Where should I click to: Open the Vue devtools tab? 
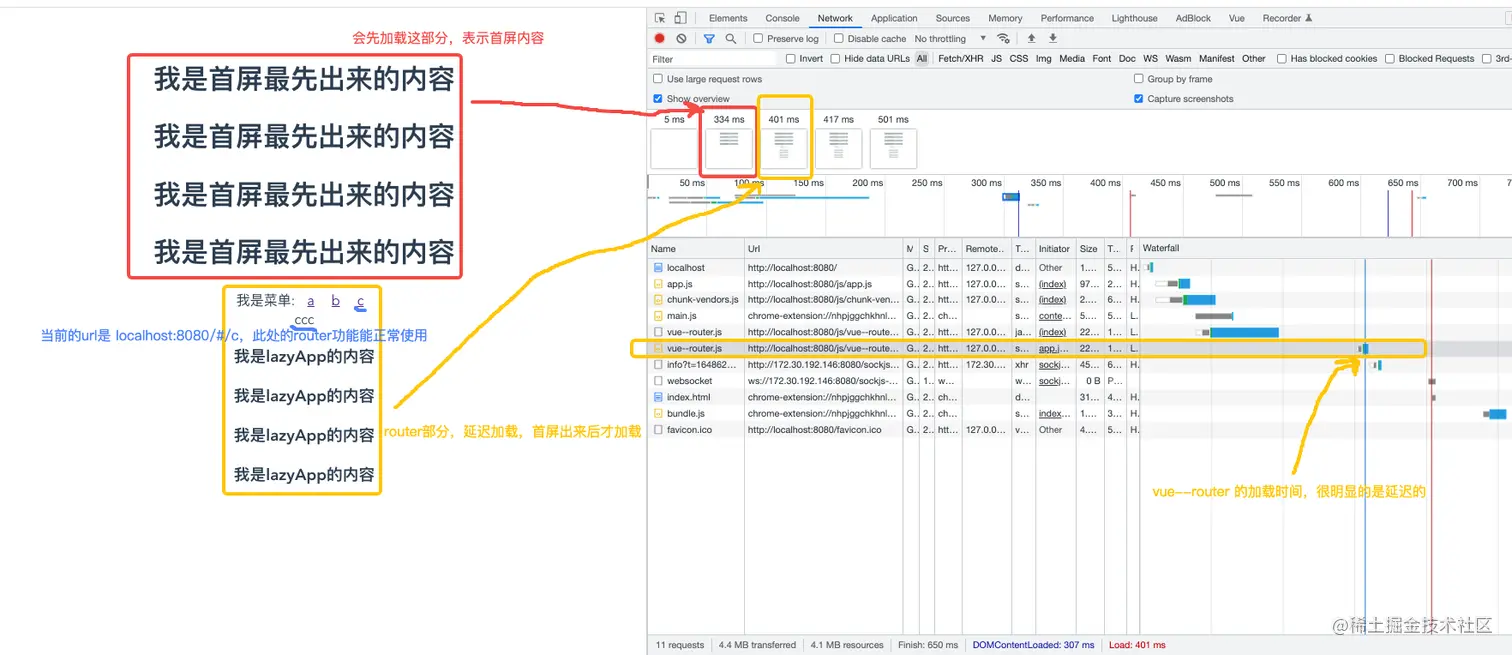[x=1237, y=18]
